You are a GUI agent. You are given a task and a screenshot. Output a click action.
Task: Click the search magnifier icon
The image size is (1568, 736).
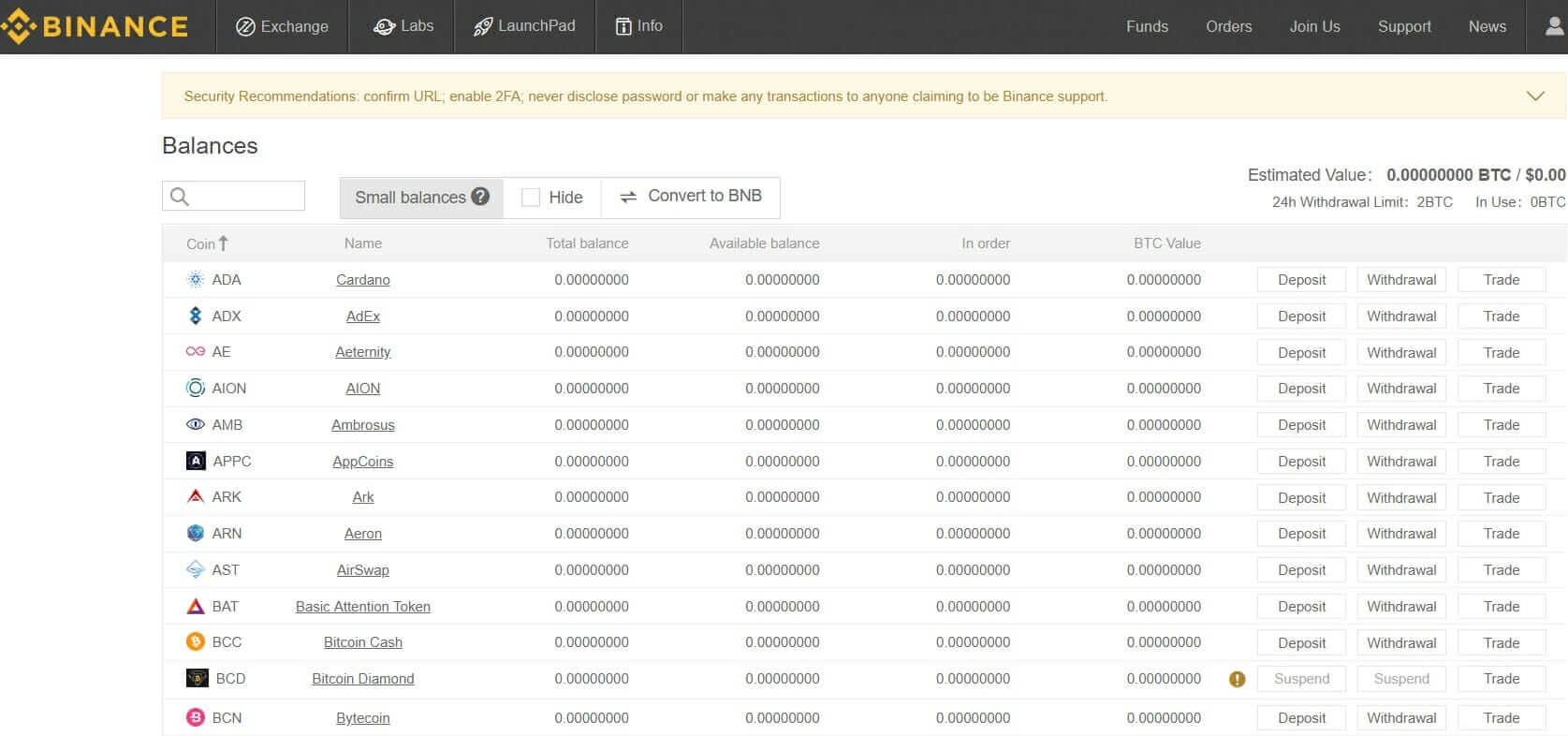click(180, 197)
